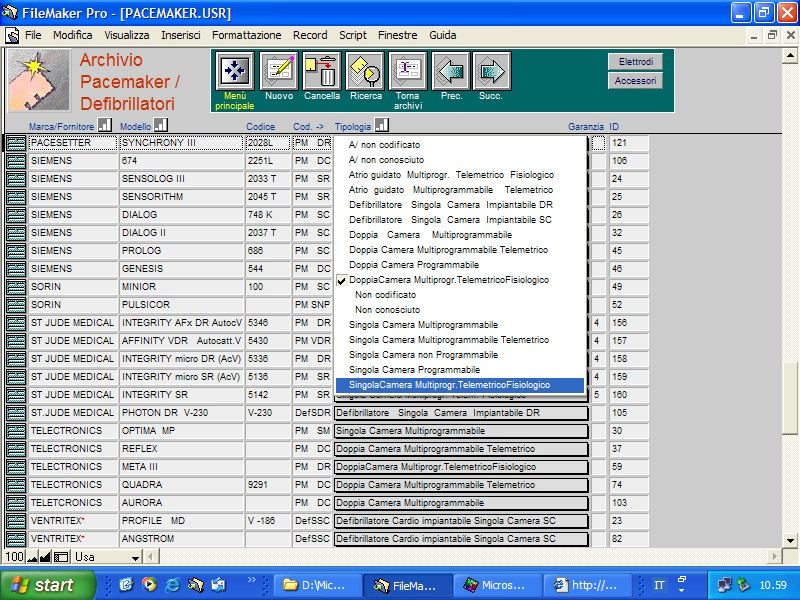Screen dimensions: 800x600
Task: Click sort icon next to Tipologia header
Action: [382, 126]
